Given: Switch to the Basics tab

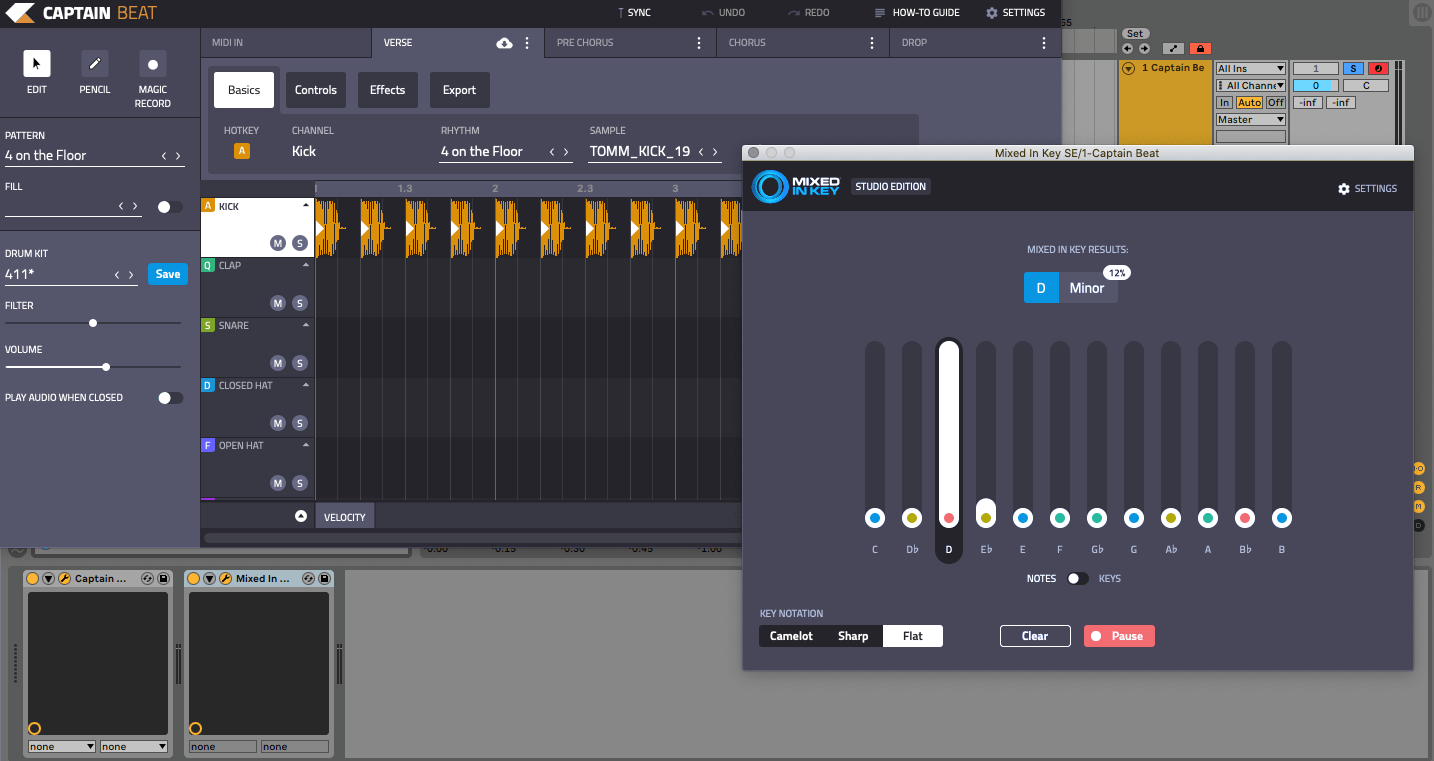Looking at the screenshot, I should click(x=244, y=90).
